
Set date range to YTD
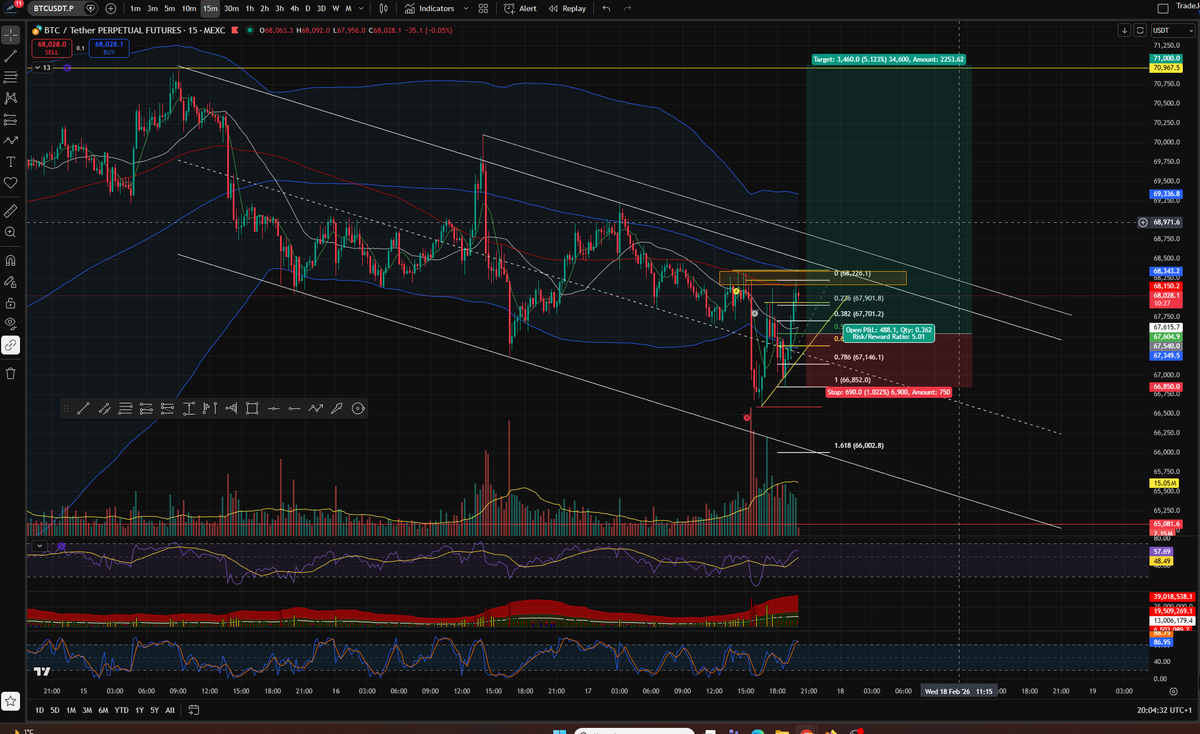click(120, 710)
